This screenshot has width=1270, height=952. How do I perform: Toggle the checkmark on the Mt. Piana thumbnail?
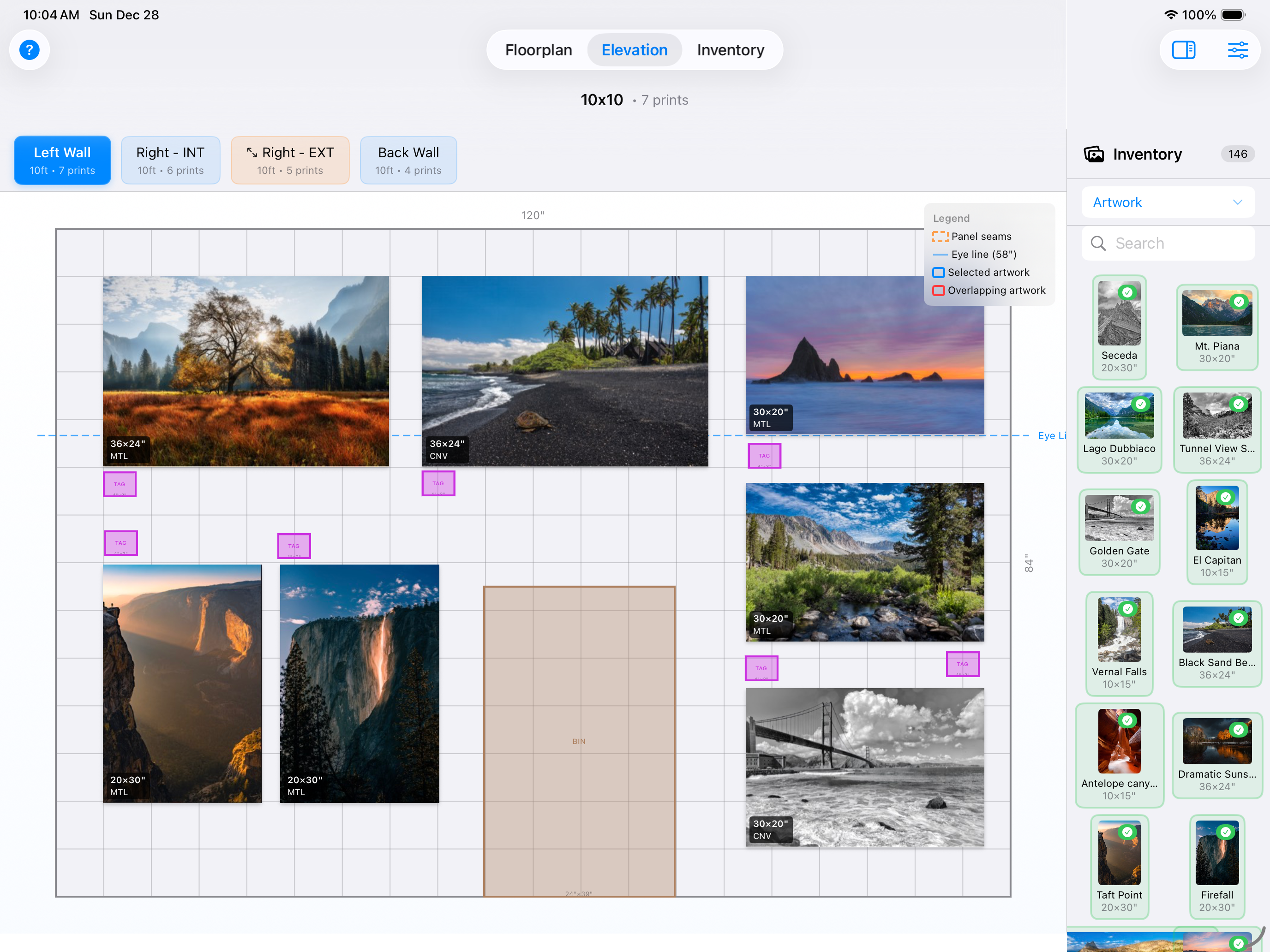pyautogui.click(x=1239, y=301)
